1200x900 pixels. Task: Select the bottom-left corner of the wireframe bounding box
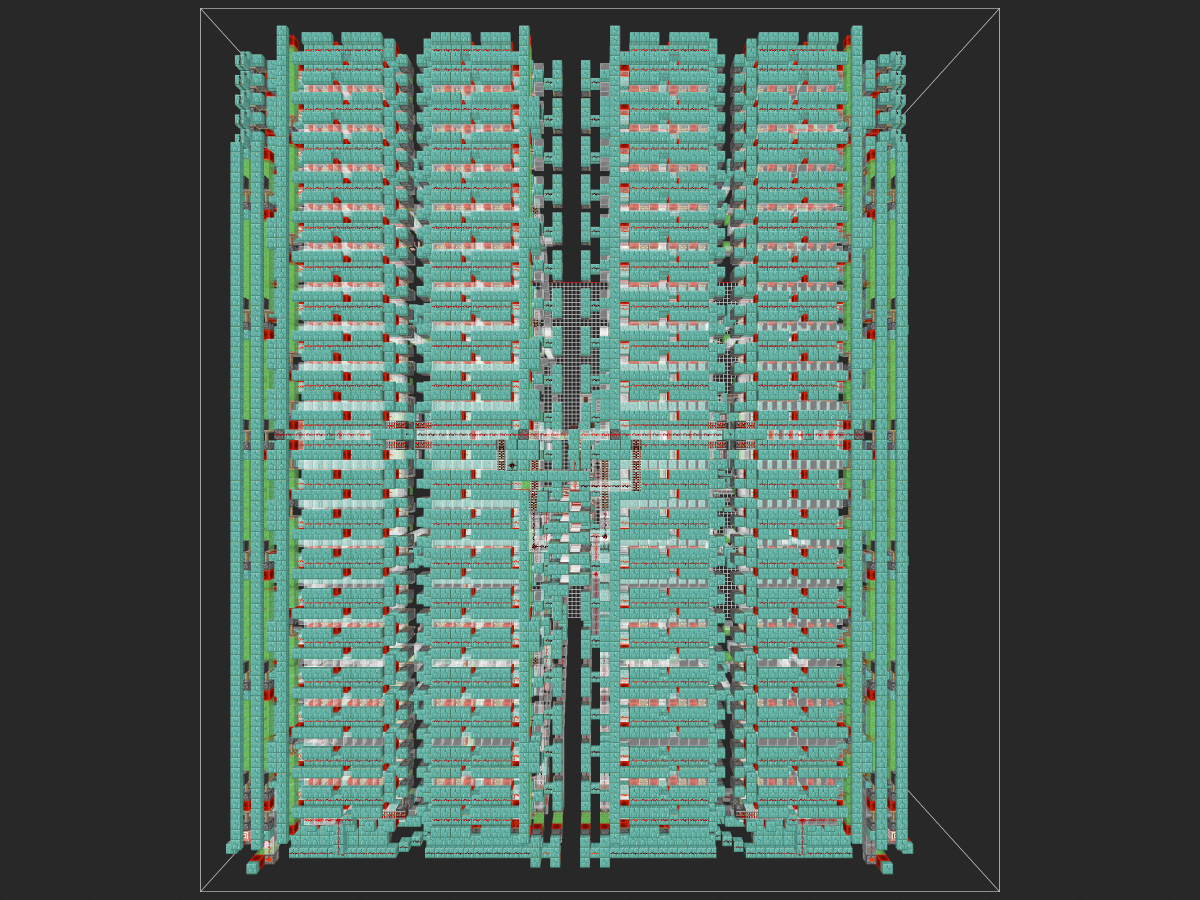(201, 891)
